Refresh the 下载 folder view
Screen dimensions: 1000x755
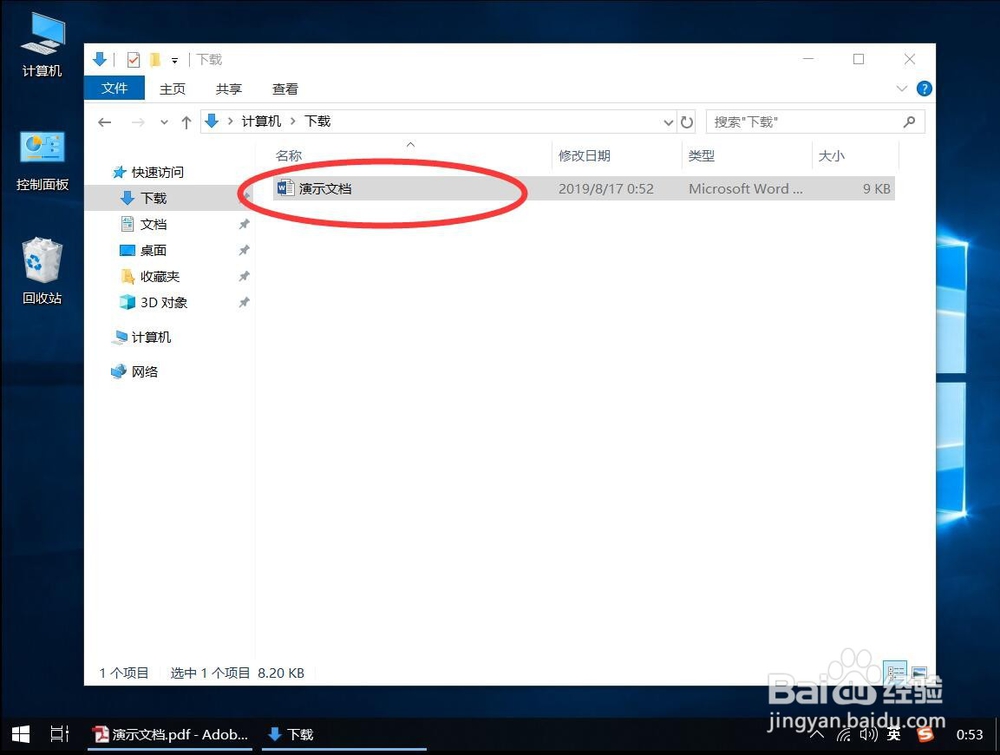coord(688,121)
